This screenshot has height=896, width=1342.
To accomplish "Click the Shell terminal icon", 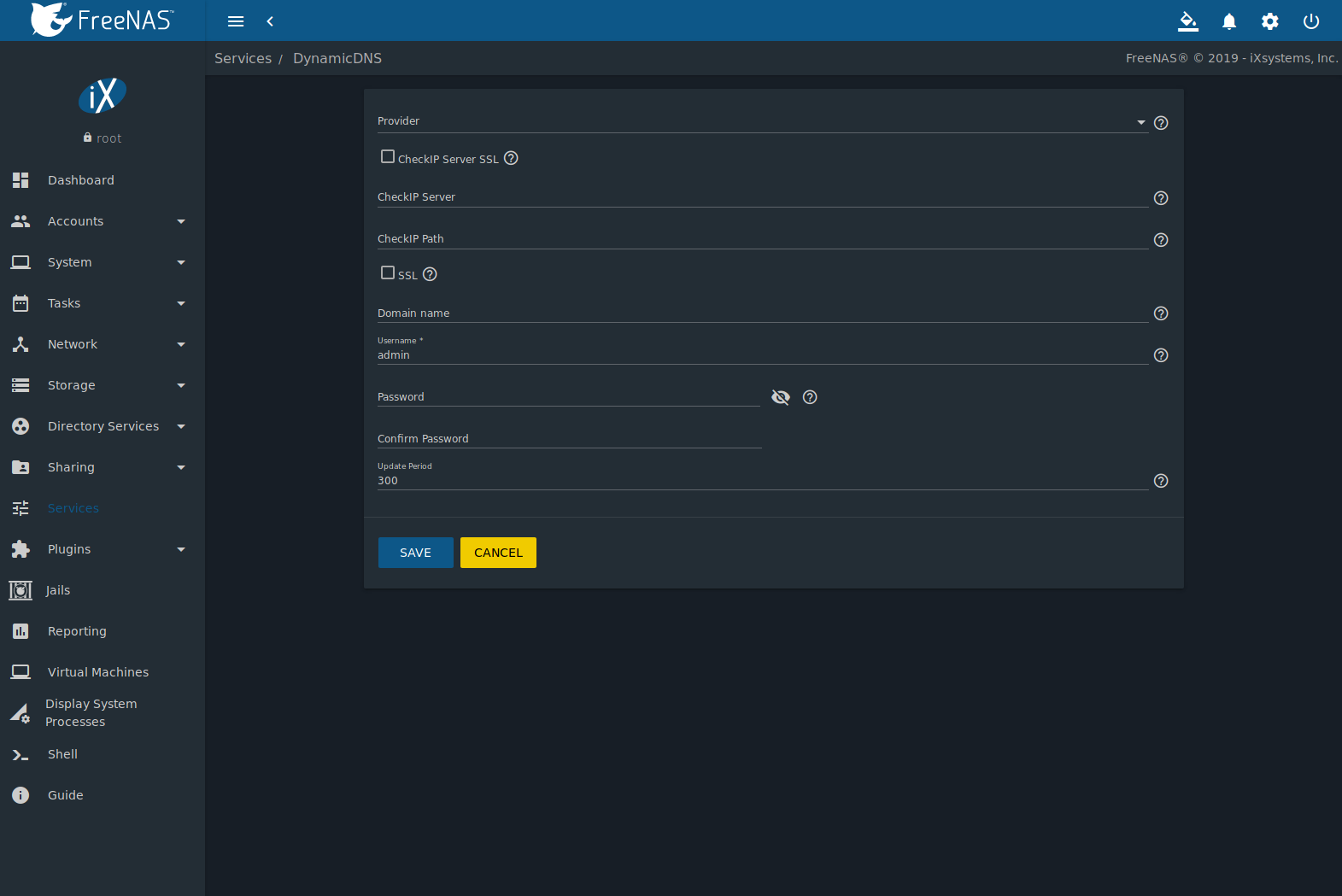I will (21, 754).
